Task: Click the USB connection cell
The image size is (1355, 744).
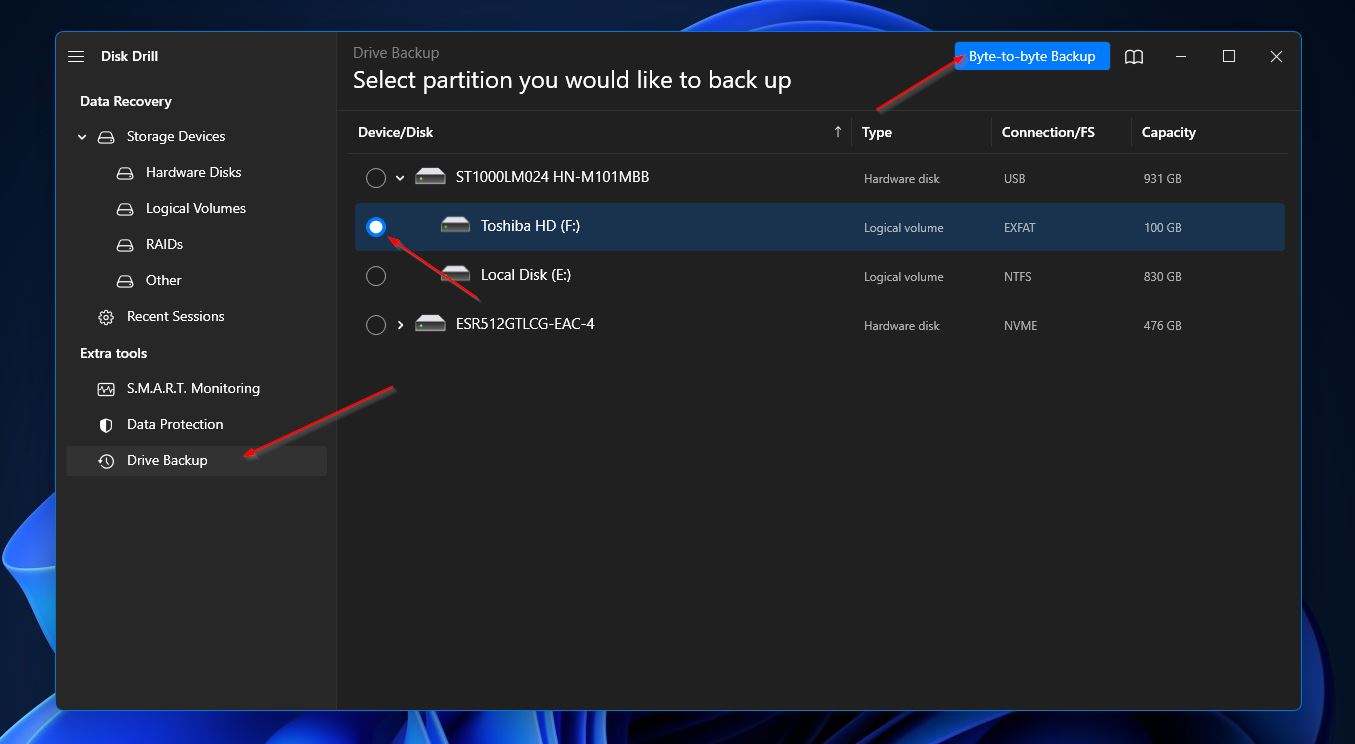Action: [1015, 179]
